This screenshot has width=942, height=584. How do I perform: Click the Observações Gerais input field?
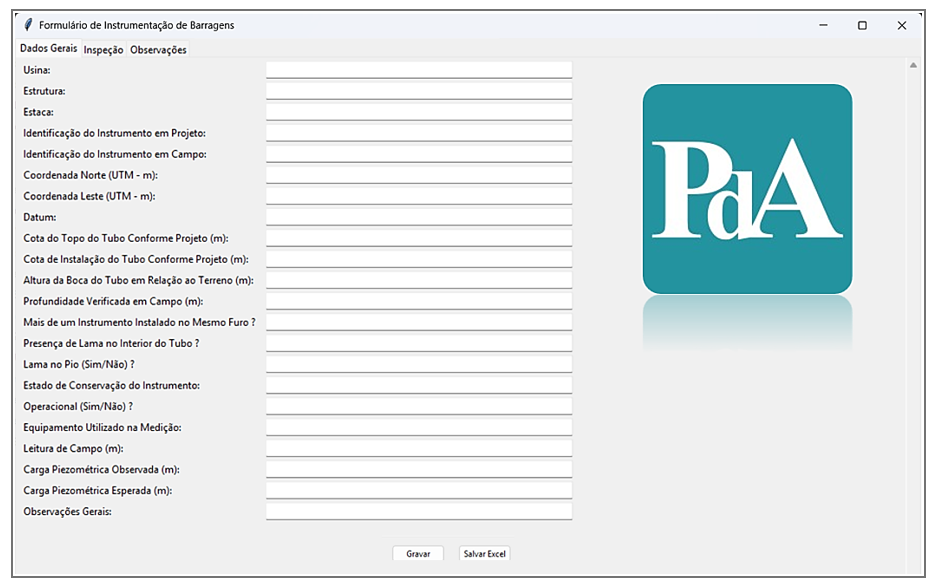pyautogui.click(x=419, y=511)
